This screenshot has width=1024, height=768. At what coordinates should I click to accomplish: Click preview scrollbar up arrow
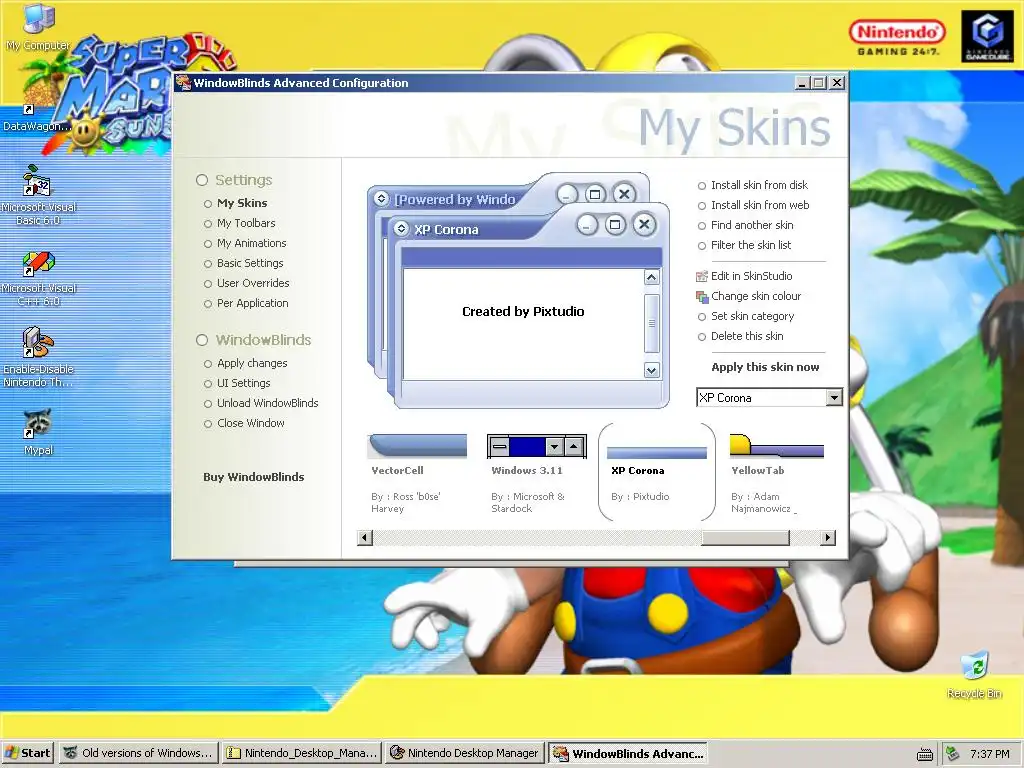point(651,277)
